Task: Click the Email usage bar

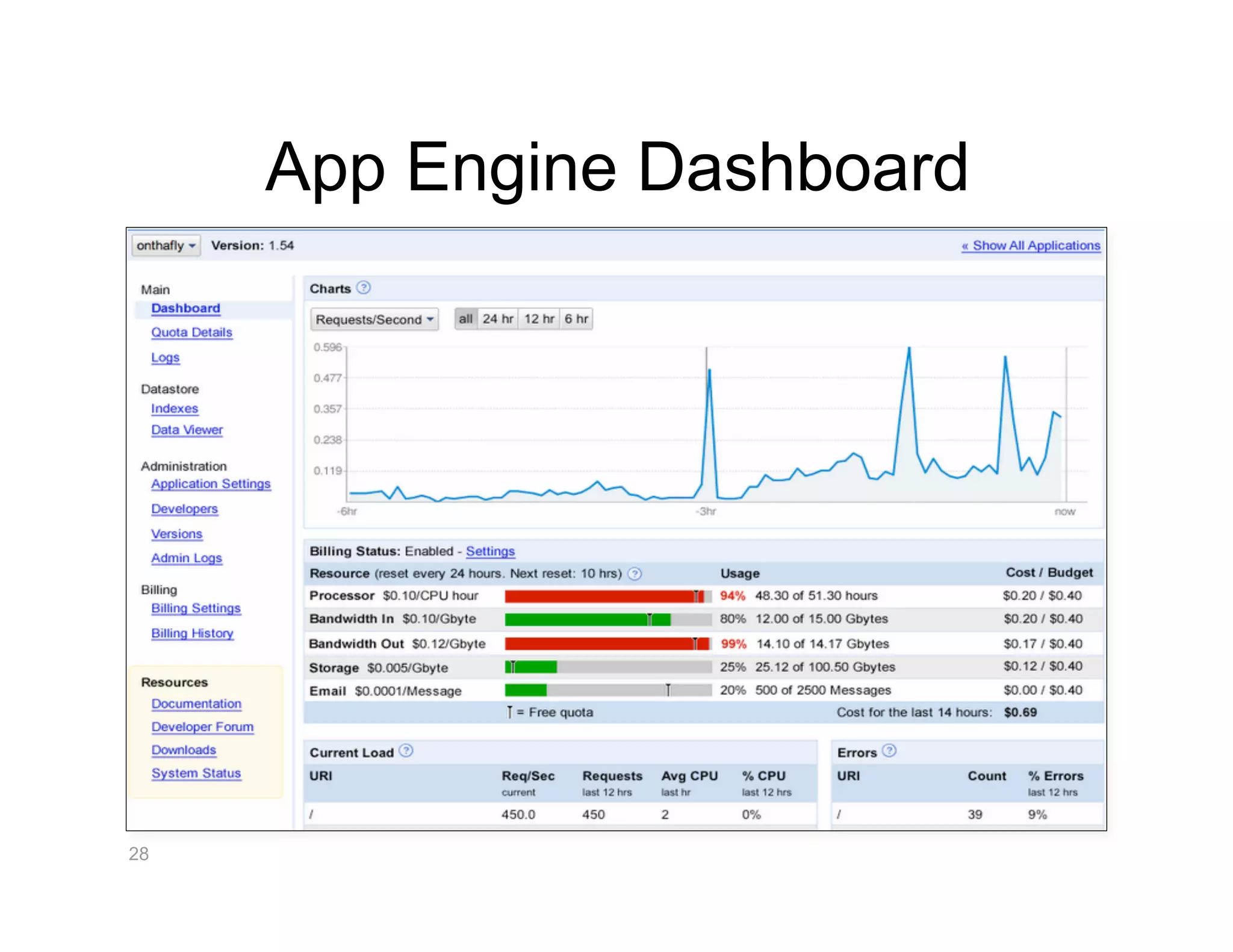Action: point(608,690)
